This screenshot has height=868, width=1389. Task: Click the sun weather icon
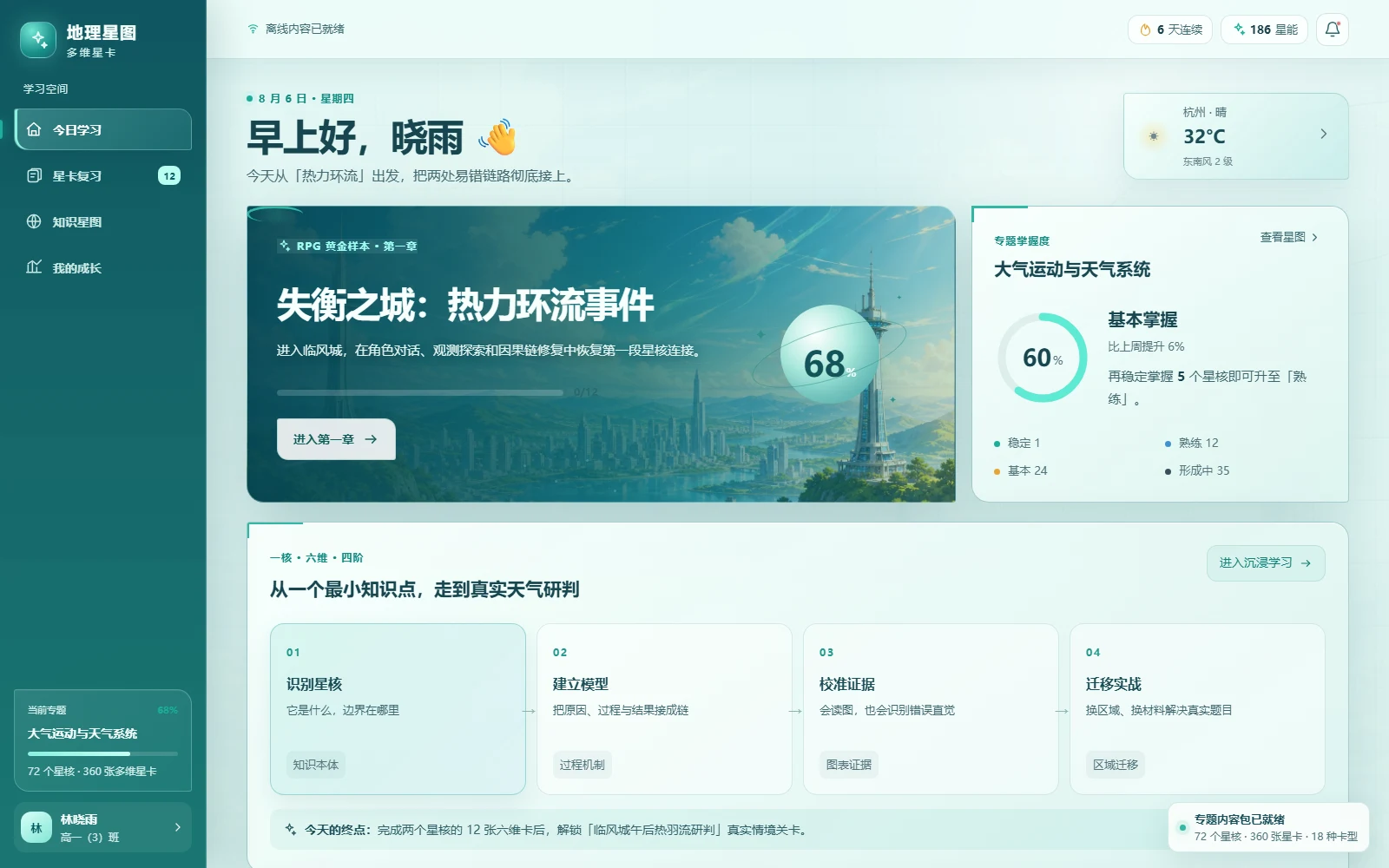1154,136
